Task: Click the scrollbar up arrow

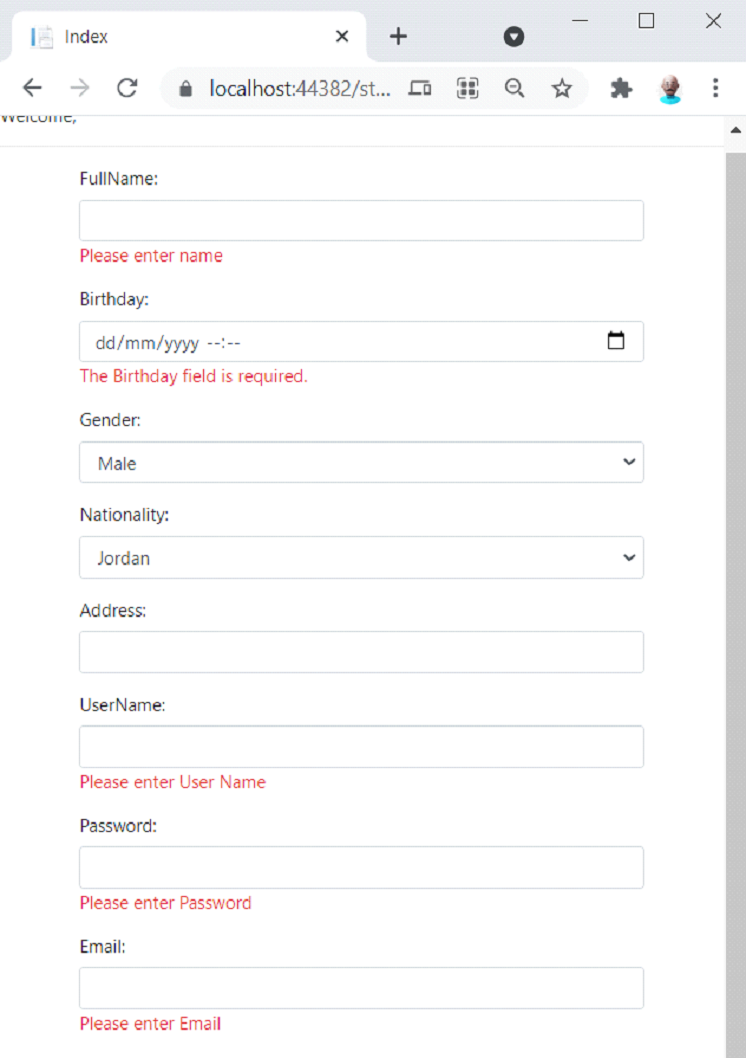Action: (x=736, y=130)
